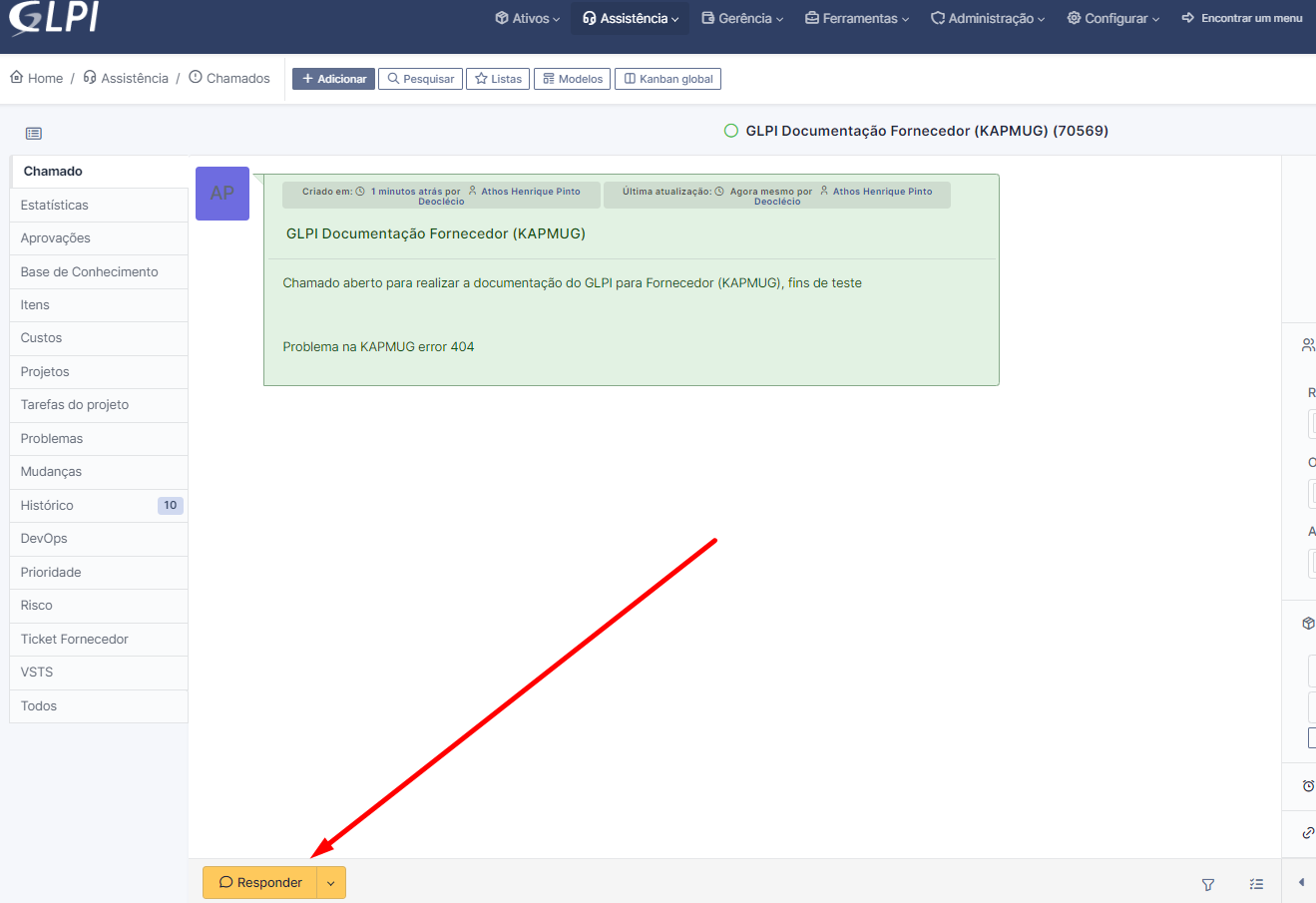Select the Estatísticas tab

pos(99,205)
